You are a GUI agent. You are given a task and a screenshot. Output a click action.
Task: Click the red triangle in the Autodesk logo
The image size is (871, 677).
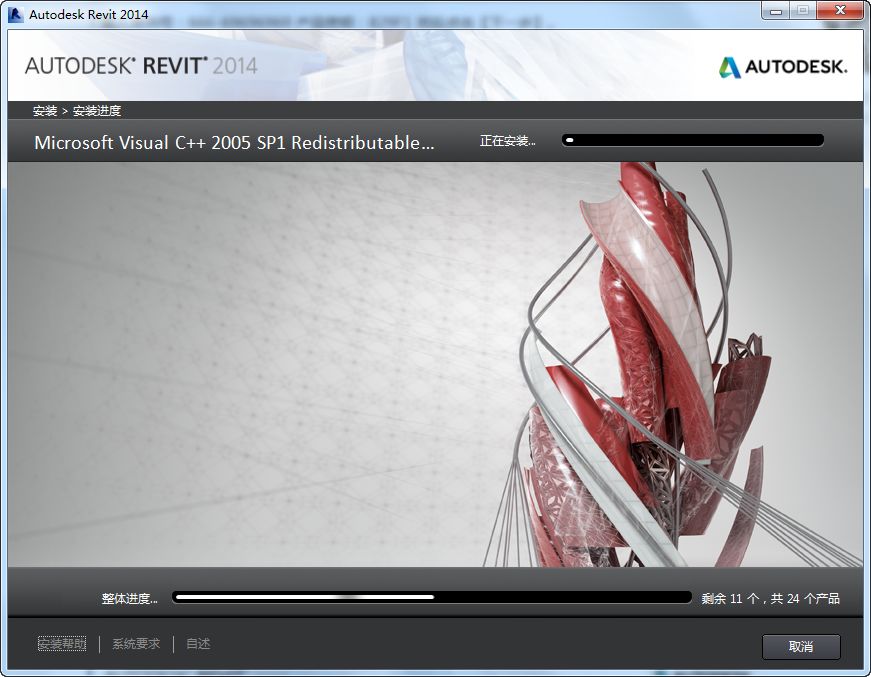tap(728, 68)
